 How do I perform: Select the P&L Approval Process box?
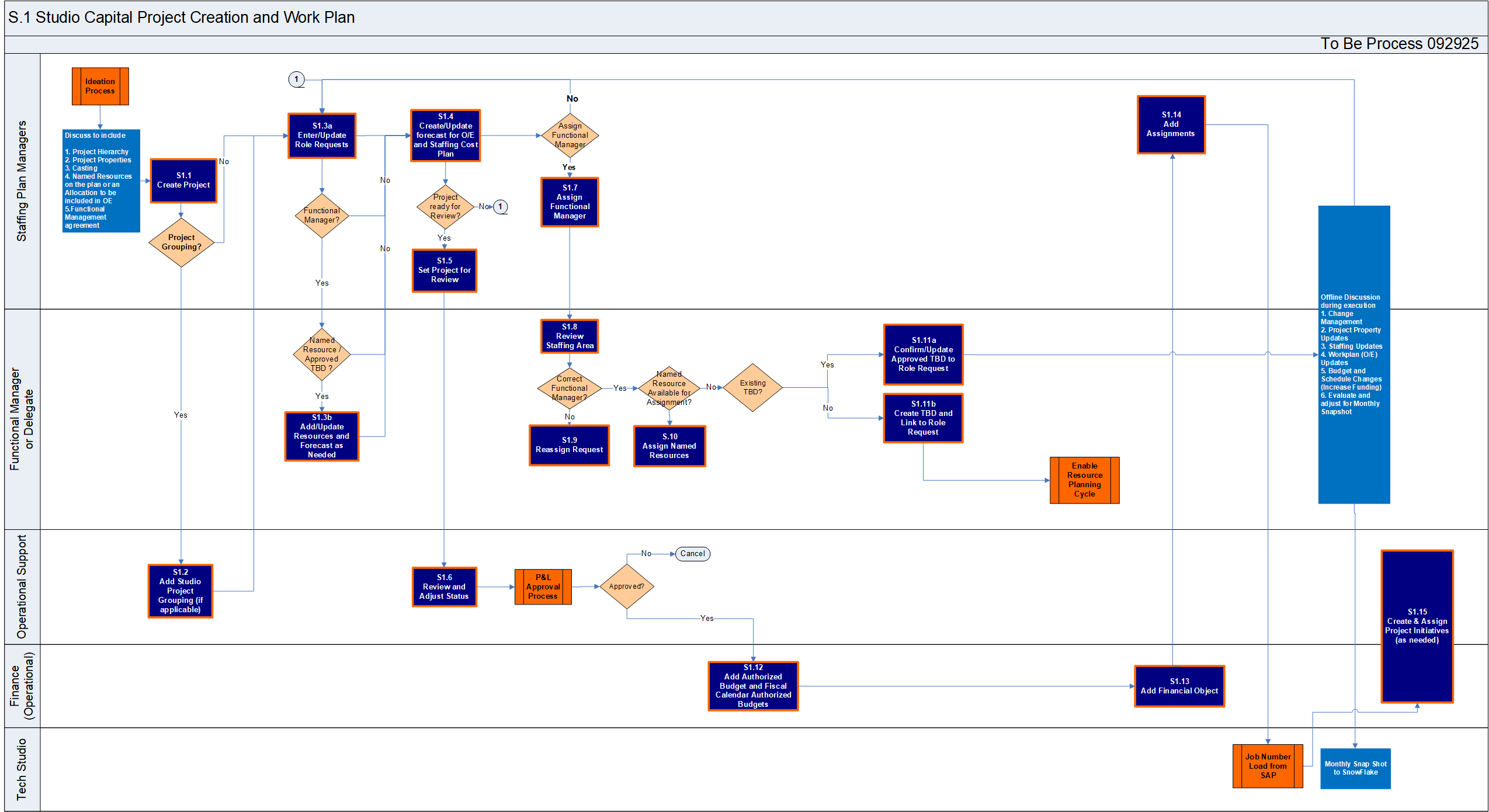(x=543, y=587)
